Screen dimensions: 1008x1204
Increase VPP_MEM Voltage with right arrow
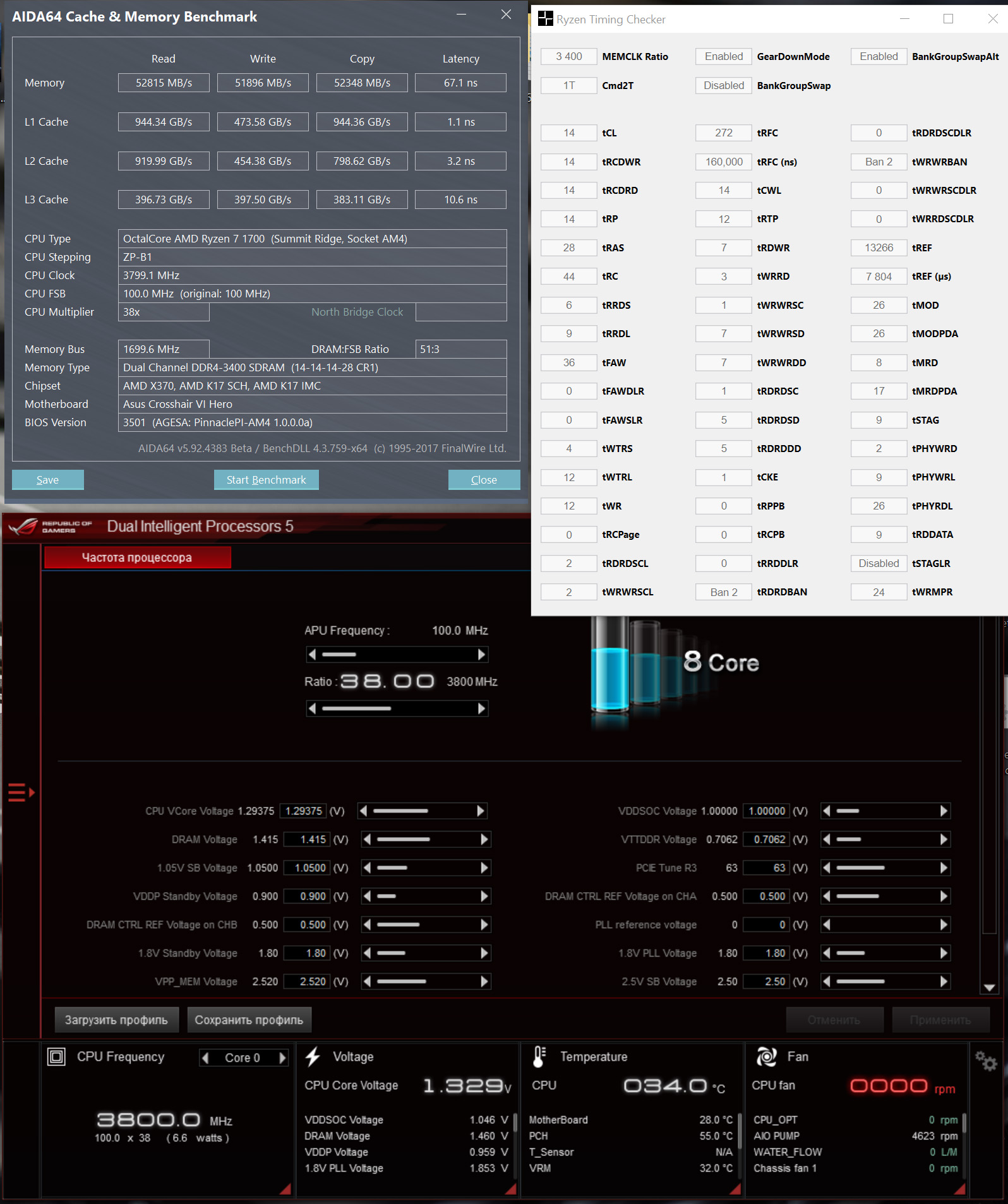pos(484,981)
